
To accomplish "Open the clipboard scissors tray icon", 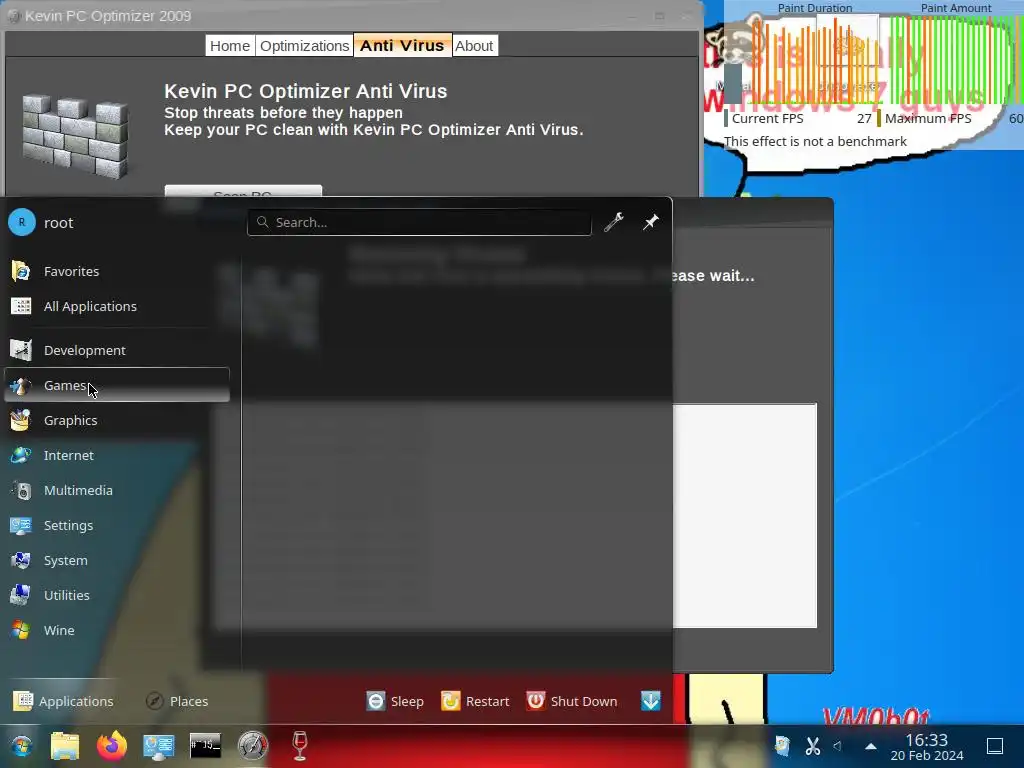I will coord(812,746).
